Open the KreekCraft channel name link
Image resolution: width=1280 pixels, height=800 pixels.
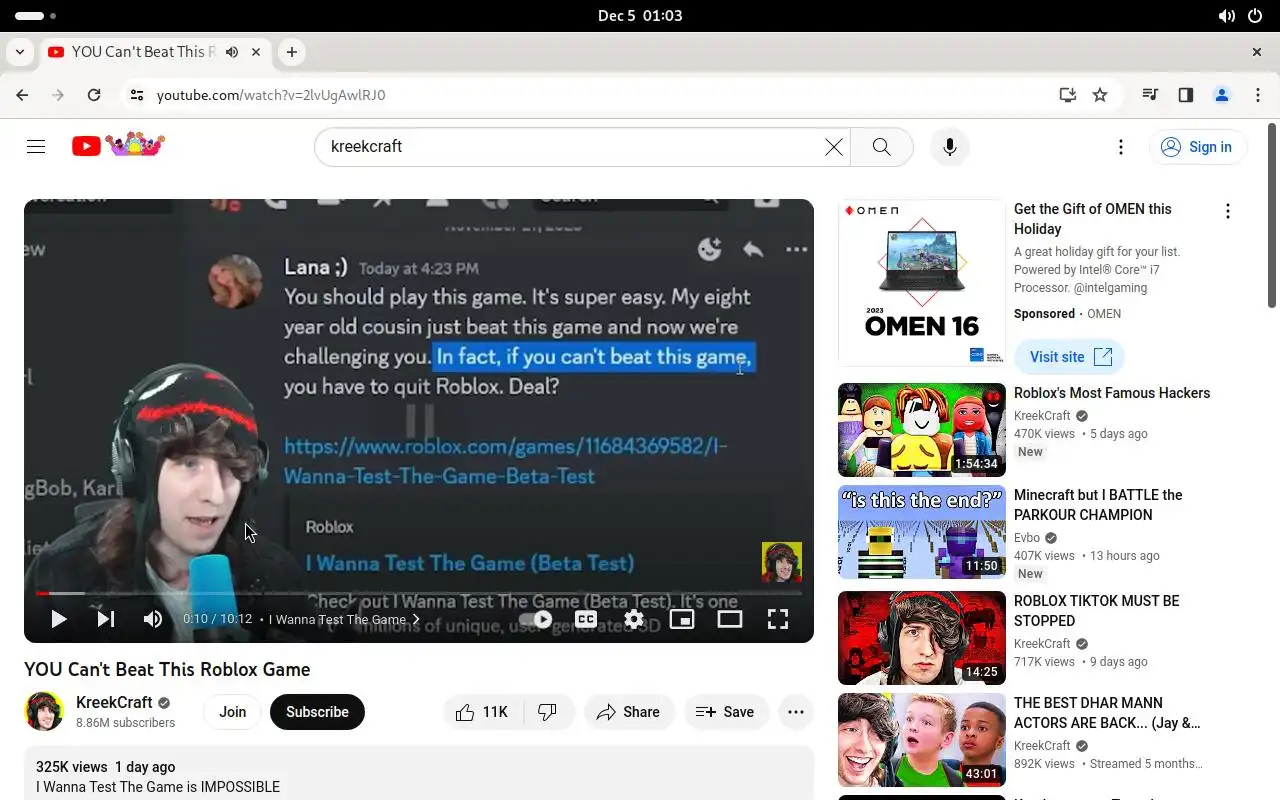(x=114, y=702)
